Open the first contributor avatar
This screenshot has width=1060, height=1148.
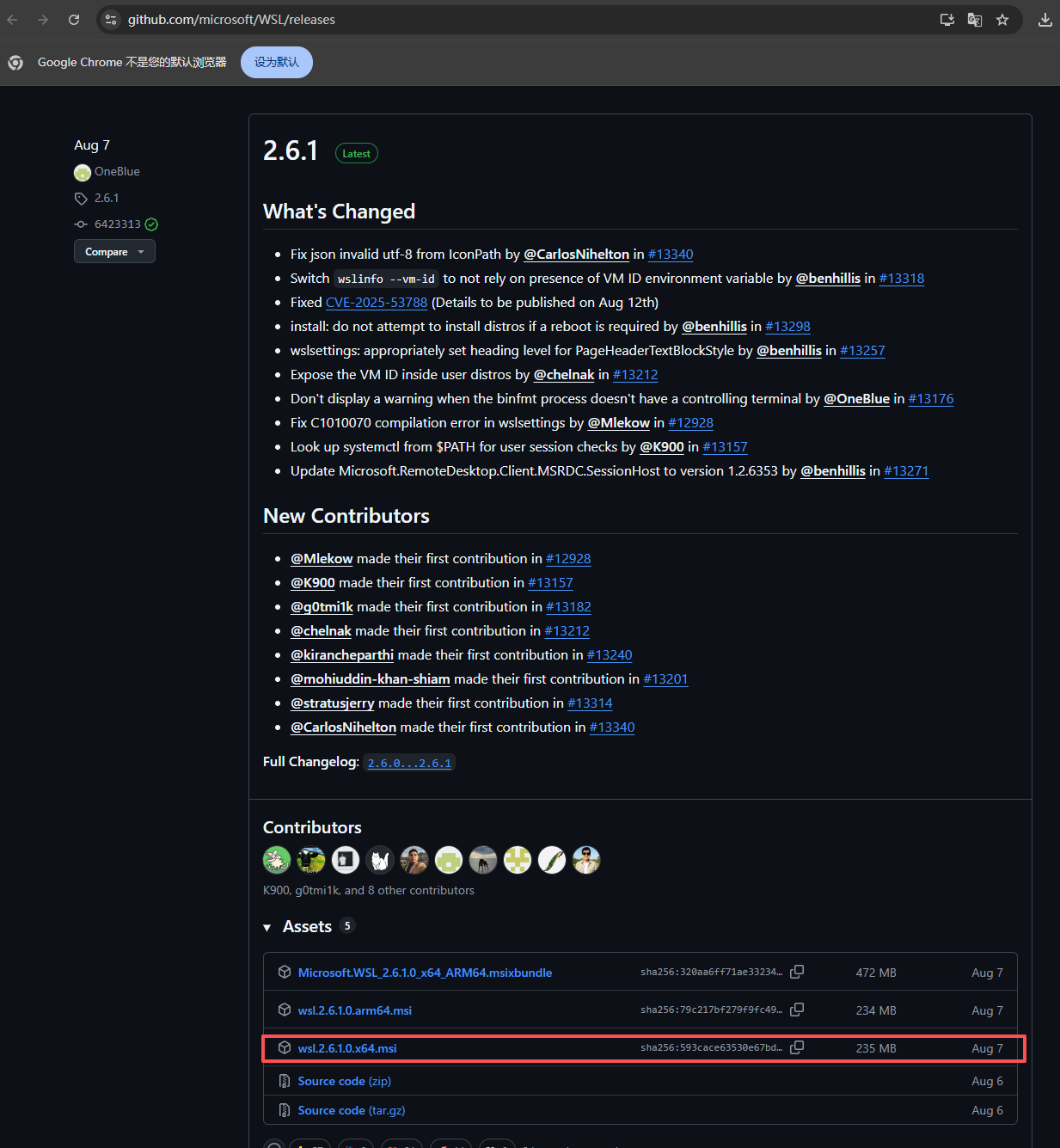(277, 860)
